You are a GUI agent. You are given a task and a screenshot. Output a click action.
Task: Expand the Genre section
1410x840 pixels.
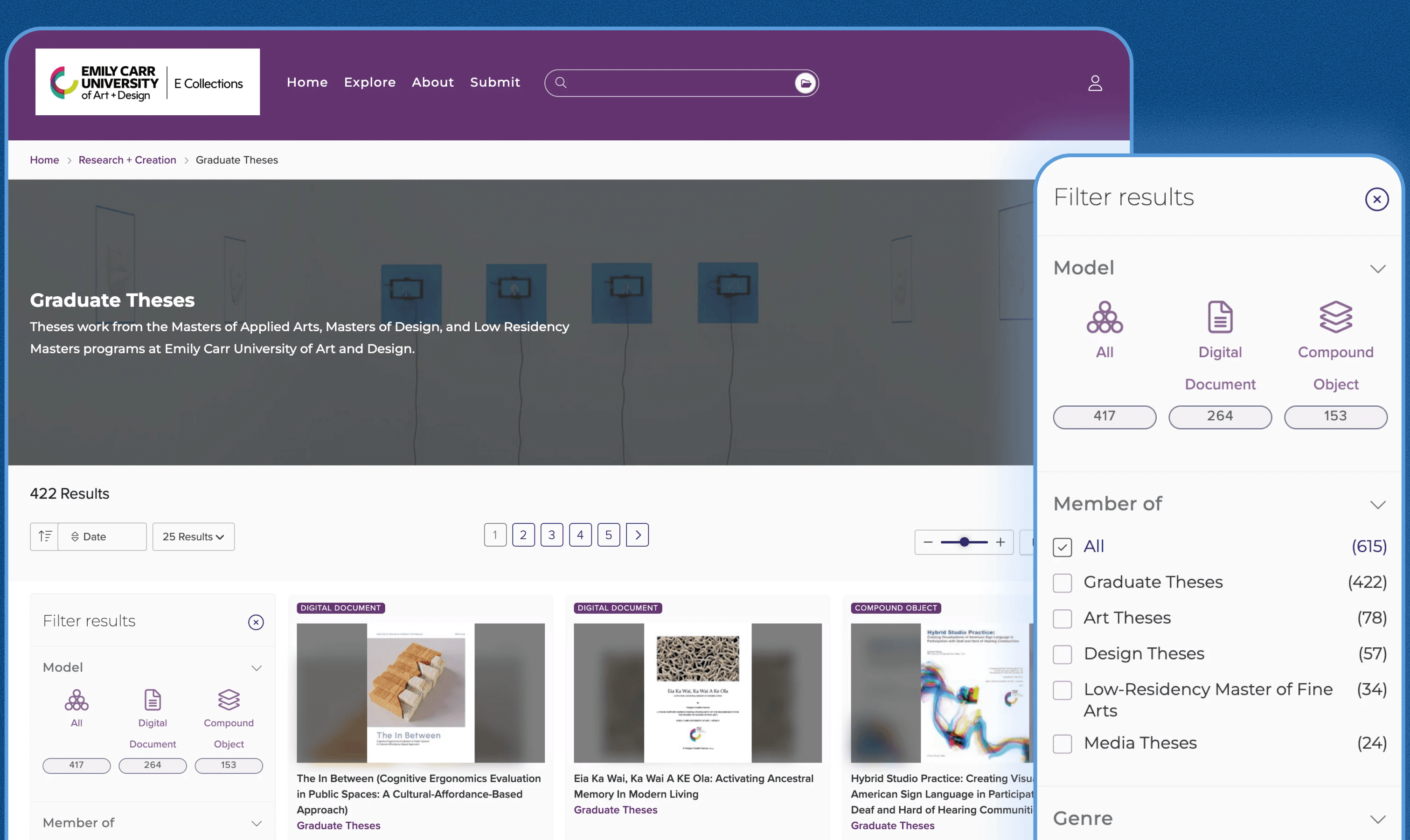[x=1377, y=819]
